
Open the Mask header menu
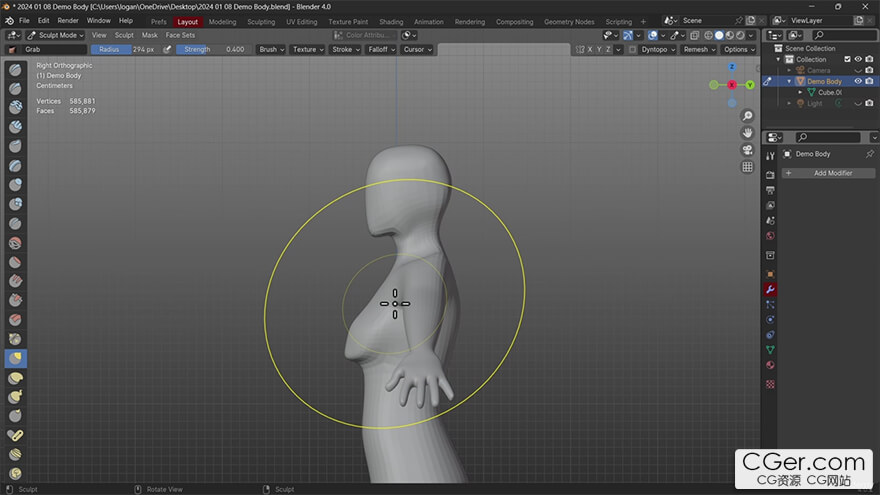(x=149, y=35)
